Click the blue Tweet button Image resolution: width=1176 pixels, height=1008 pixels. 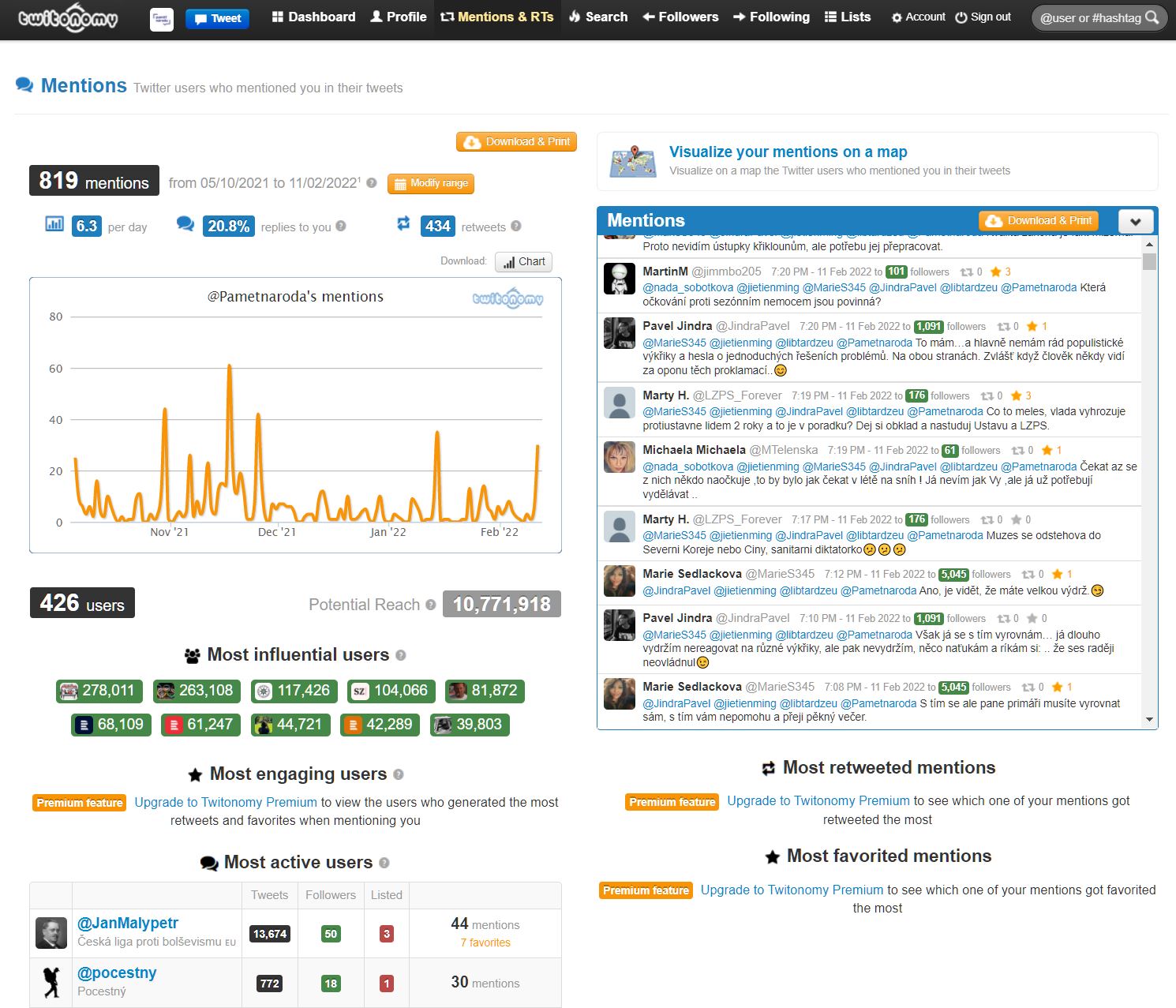coord(217,19)
